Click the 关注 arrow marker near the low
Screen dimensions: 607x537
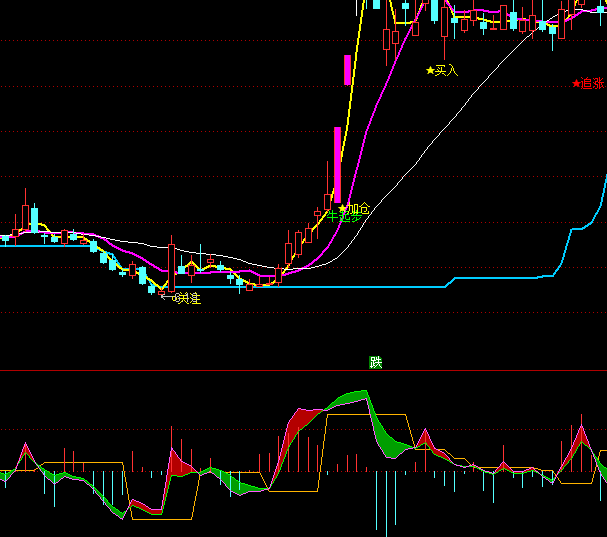coord(181,298)
